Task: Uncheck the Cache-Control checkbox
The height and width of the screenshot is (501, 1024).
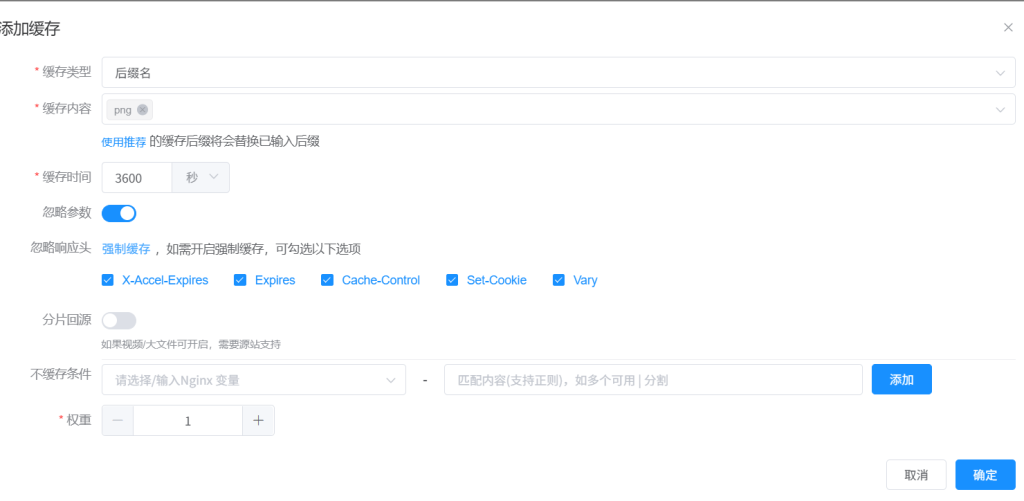Action: coord(327,280)
